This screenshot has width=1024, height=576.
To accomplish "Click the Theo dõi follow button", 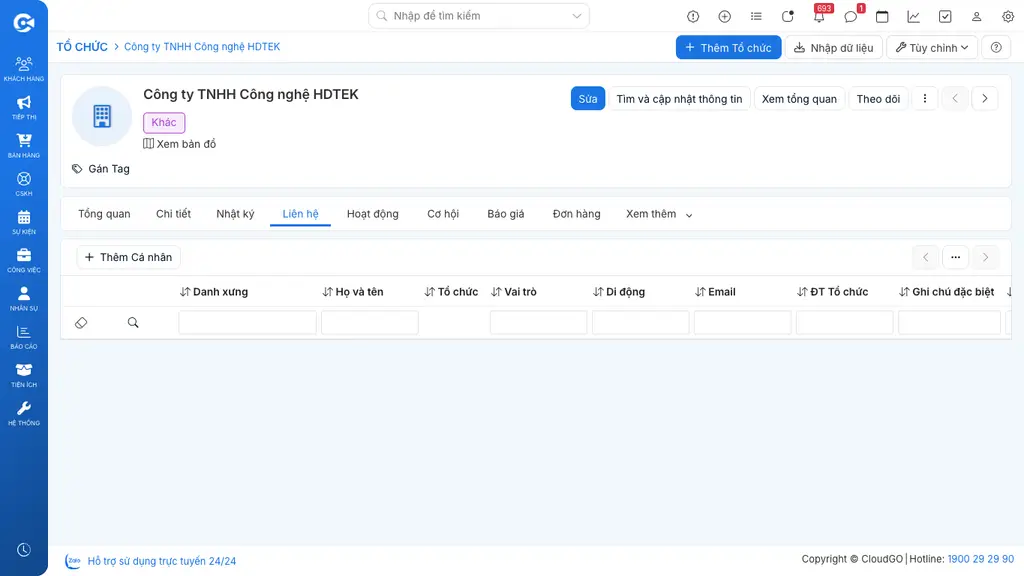I will tap(878, 99).
